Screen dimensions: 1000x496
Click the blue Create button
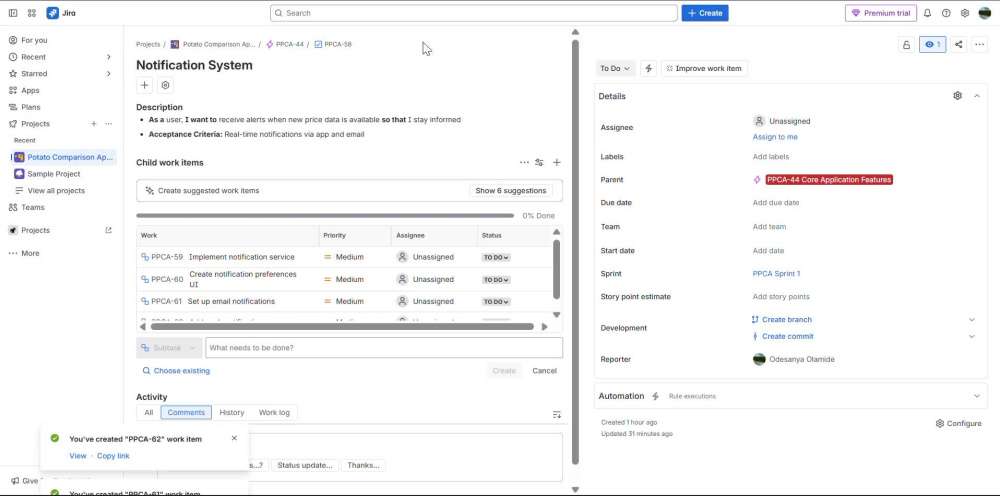click(705, 13)
